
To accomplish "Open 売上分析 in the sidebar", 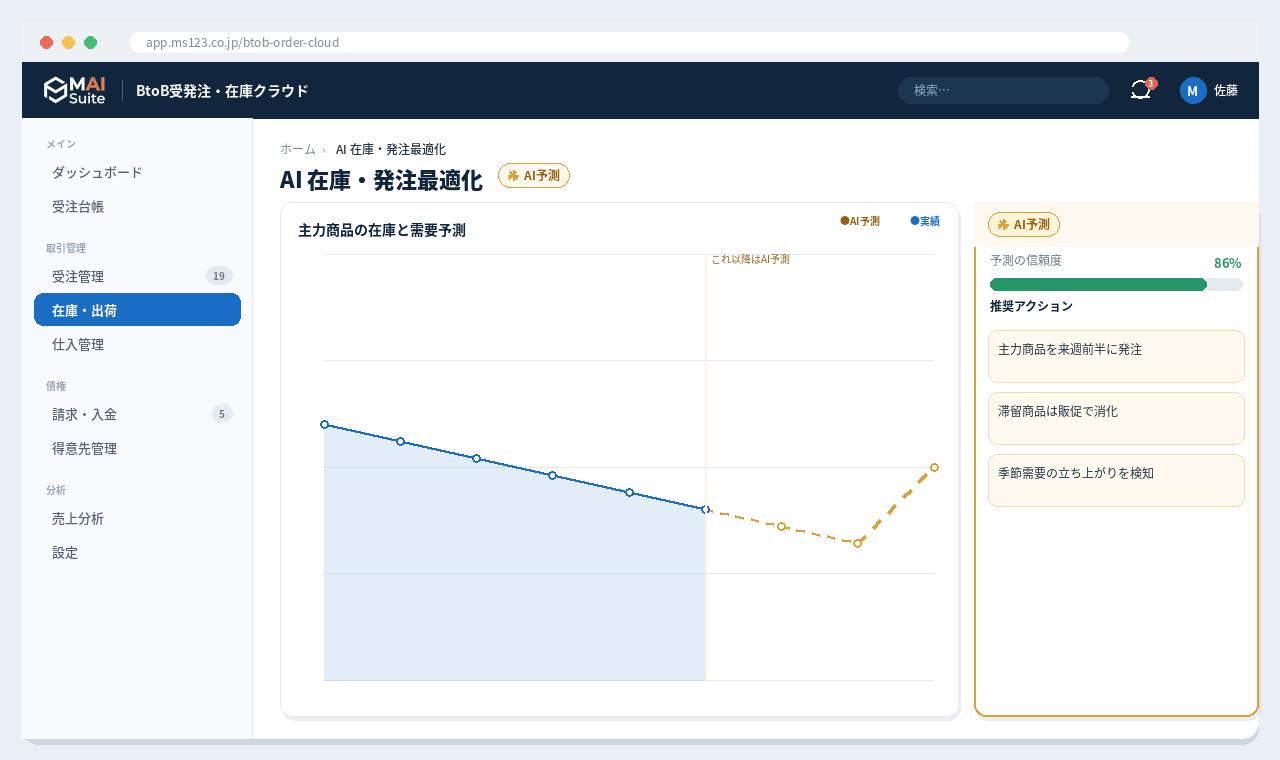I will pyautogui.click(x=137, y=518).
